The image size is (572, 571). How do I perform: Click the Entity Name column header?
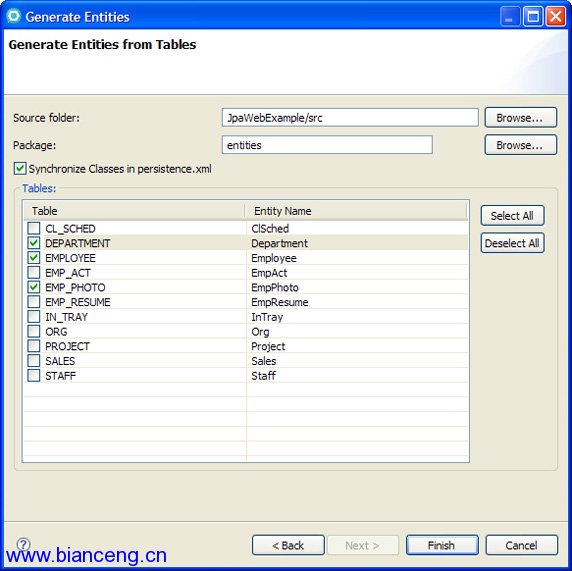tap(356, 211)
